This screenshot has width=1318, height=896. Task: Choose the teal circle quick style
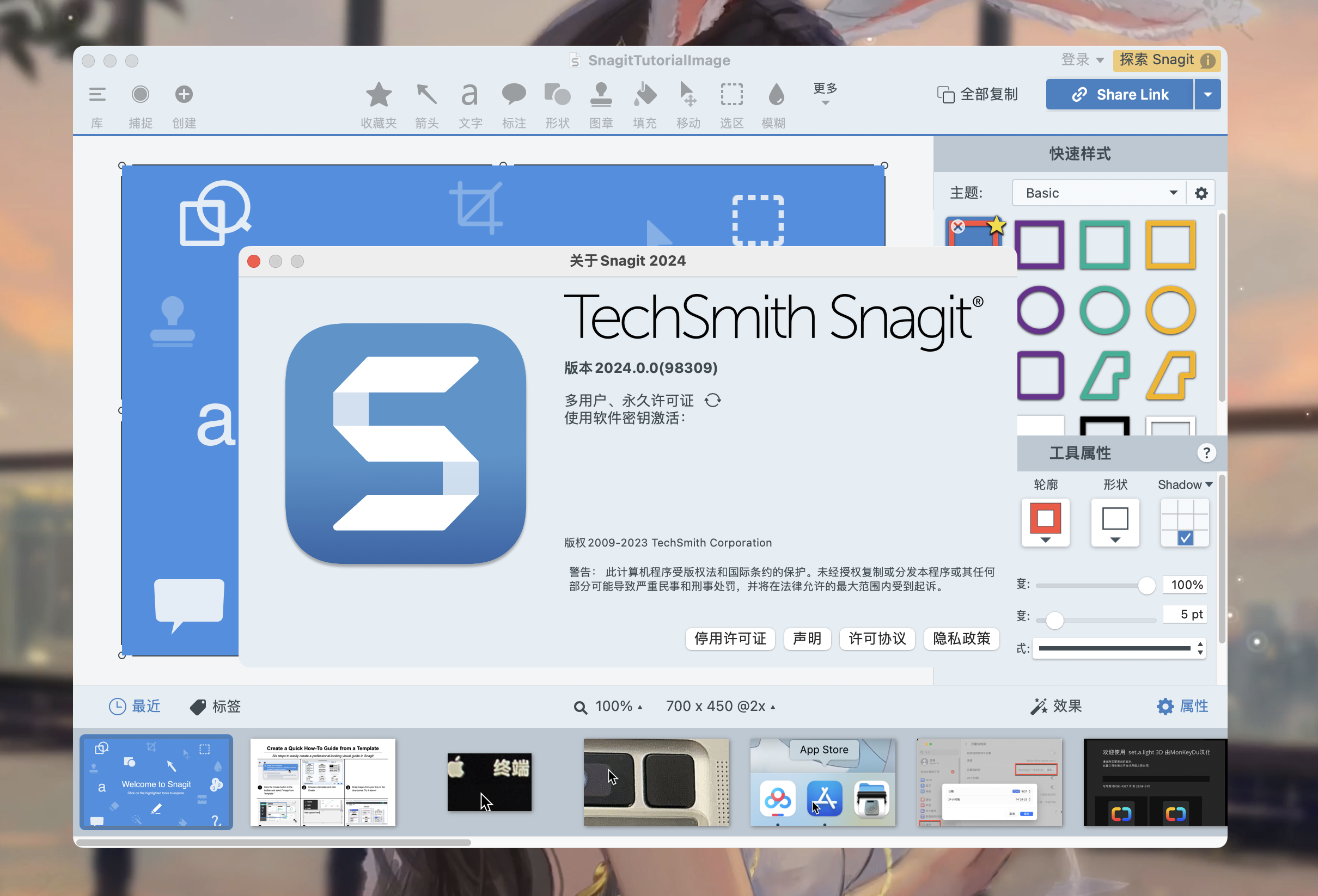[1105, 311]
